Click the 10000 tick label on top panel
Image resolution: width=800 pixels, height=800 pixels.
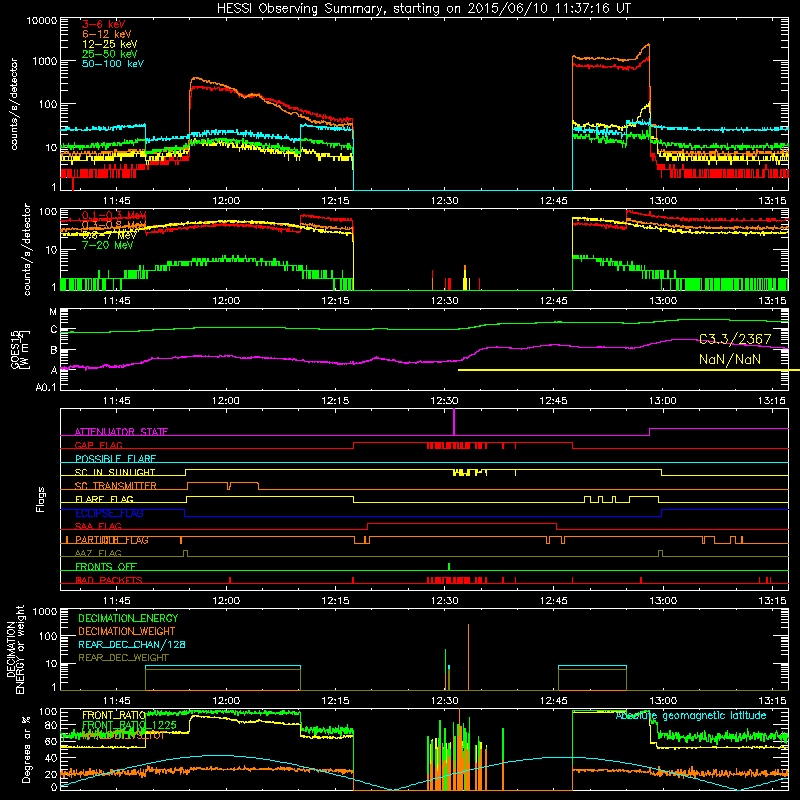coord(42,20)
